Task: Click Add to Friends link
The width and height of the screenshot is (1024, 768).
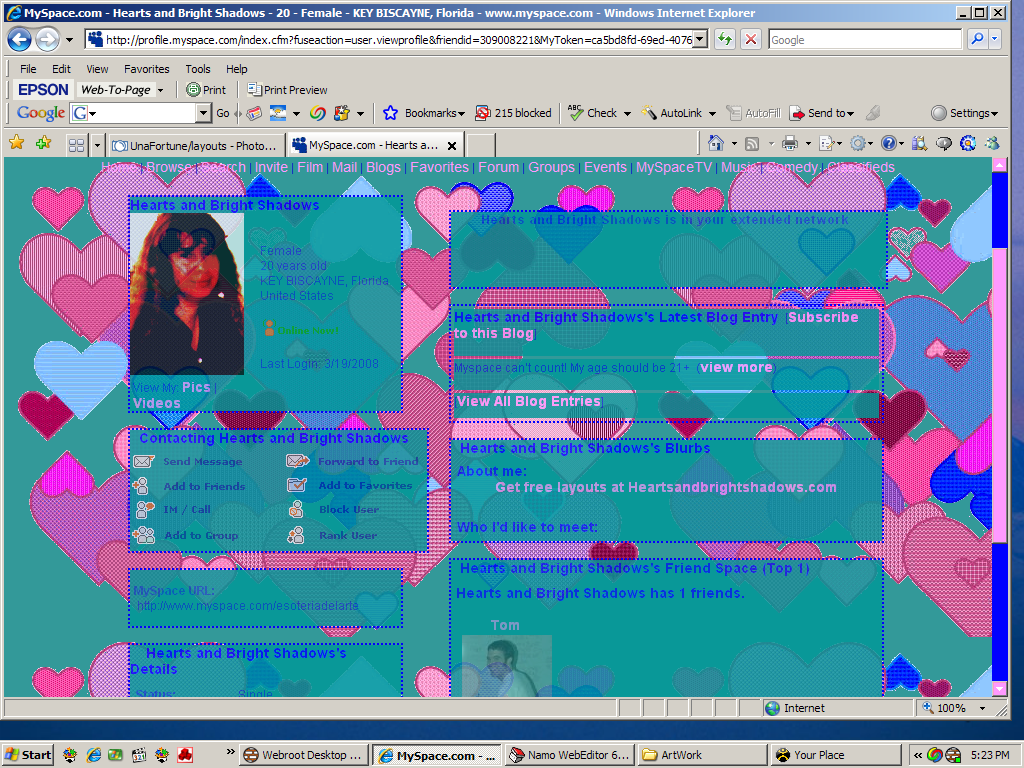Action: (x=204, y=487)
